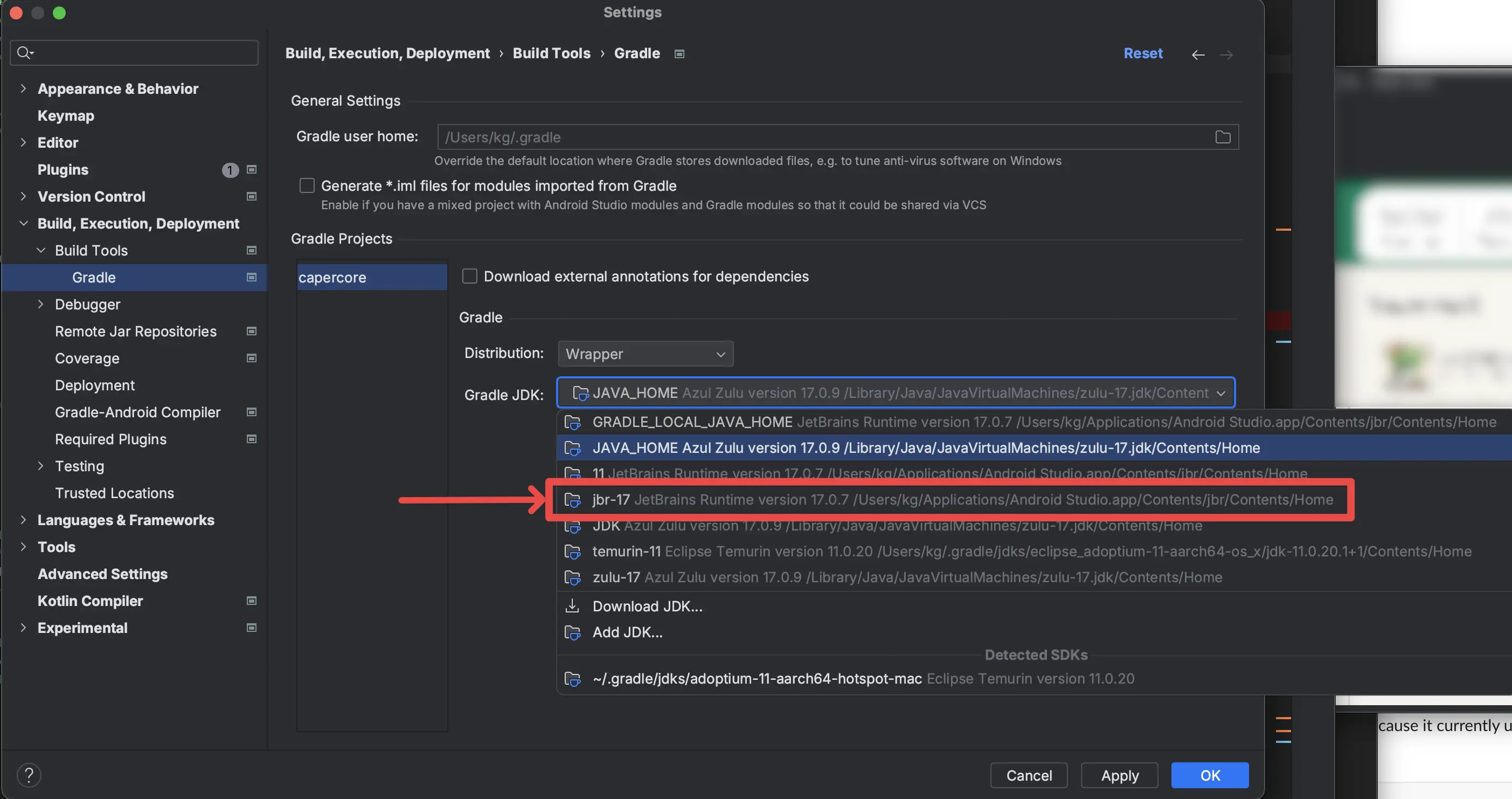
Task: Toggle Download external annotations for dependencies
Action: (469, 276)
